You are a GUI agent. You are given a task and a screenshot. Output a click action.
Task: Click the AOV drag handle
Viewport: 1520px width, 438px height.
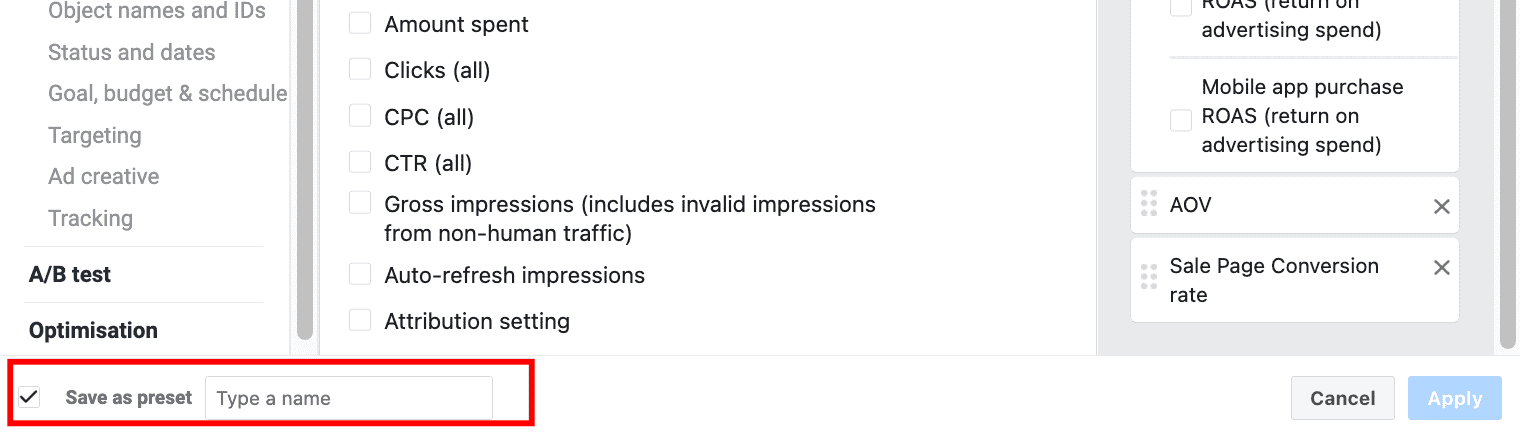(1149, 203)
